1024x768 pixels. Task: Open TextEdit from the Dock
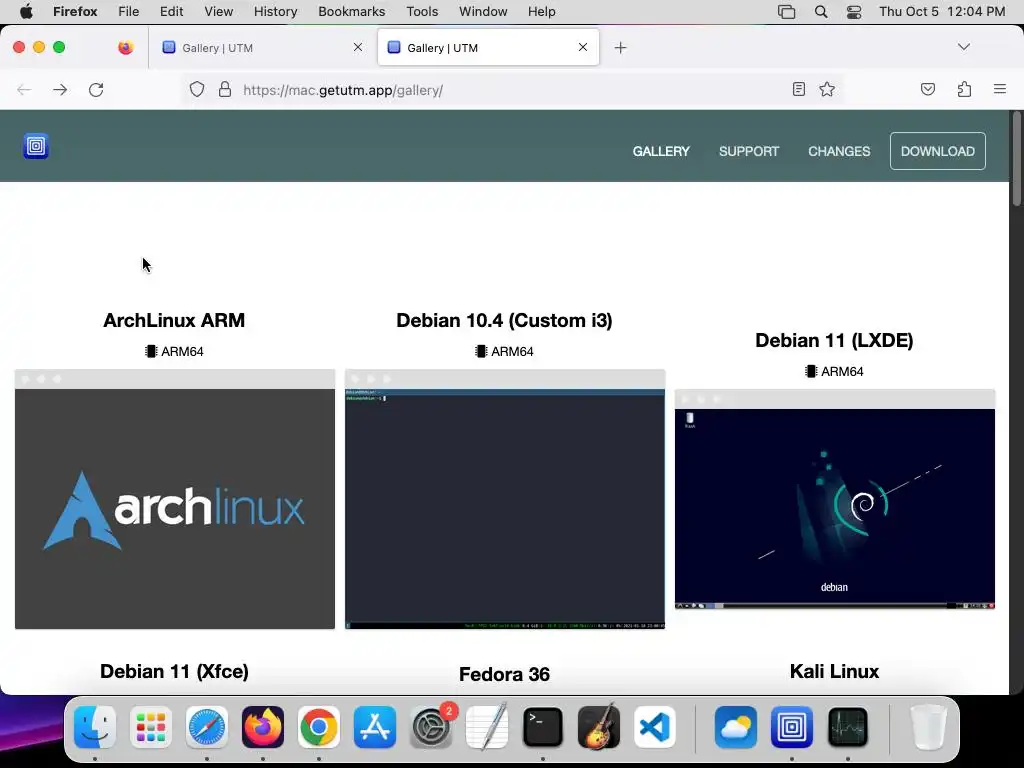tap(487, 727)
